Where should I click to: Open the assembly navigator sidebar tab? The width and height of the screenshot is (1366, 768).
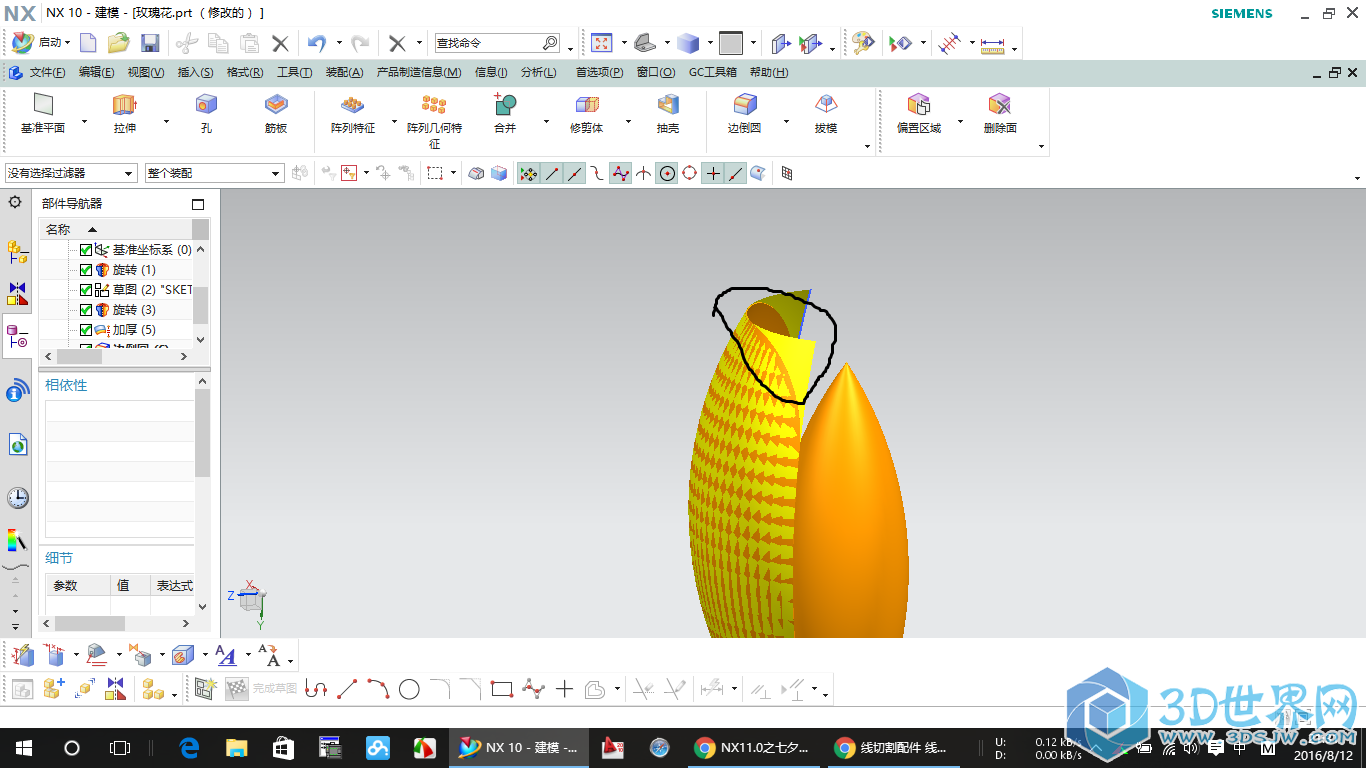click(17, 251)
